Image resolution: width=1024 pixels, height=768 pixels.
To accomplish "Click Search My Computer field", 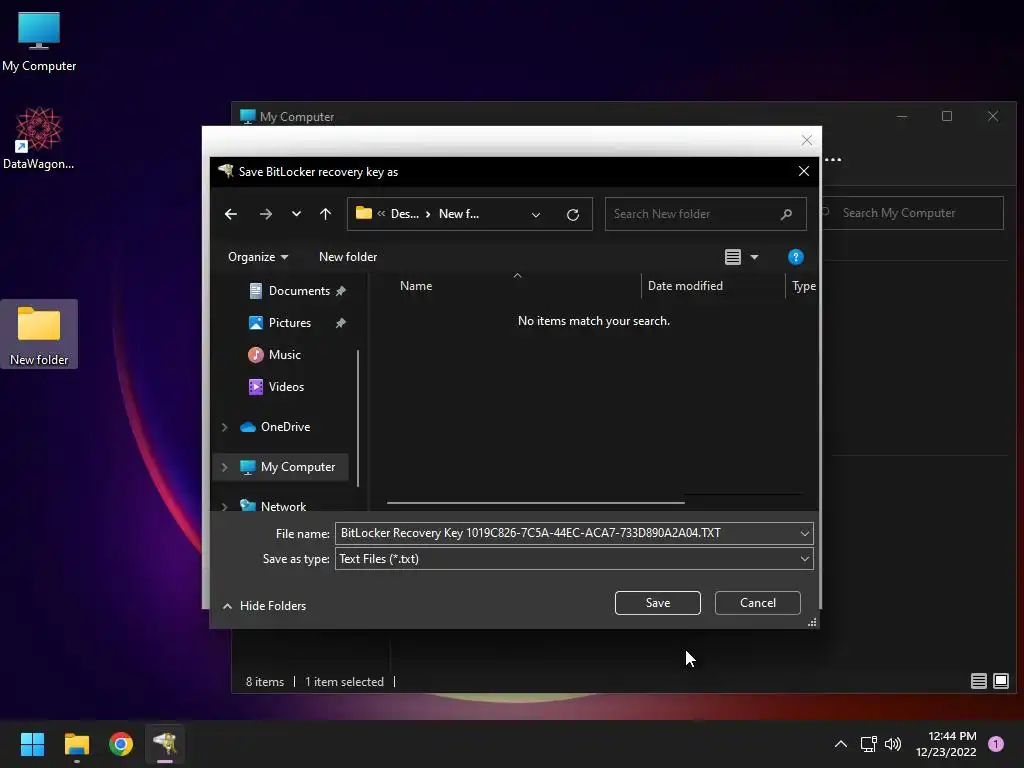I will 913,213.
